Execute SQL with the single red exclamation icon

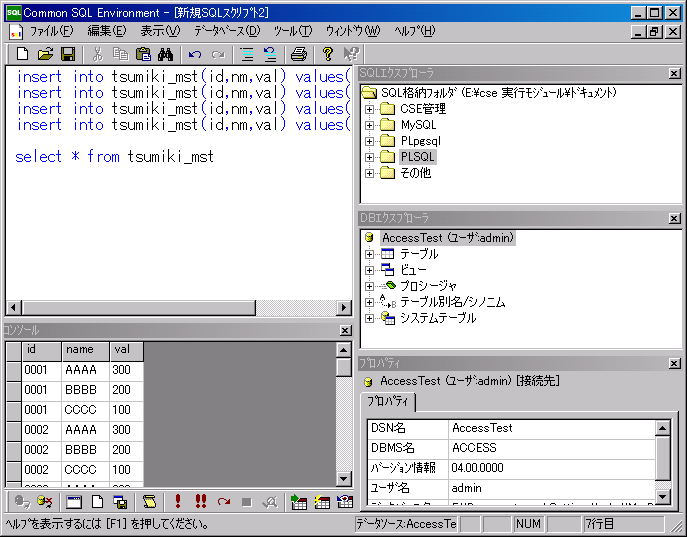point(178,502)
